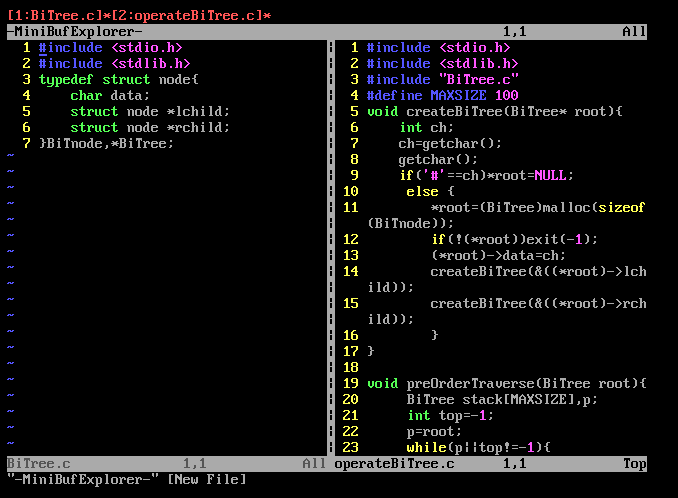Click the 'Top' scroll indicator in the right status bar
This screenshot has height=498, width=678.
tap(634, 463)
